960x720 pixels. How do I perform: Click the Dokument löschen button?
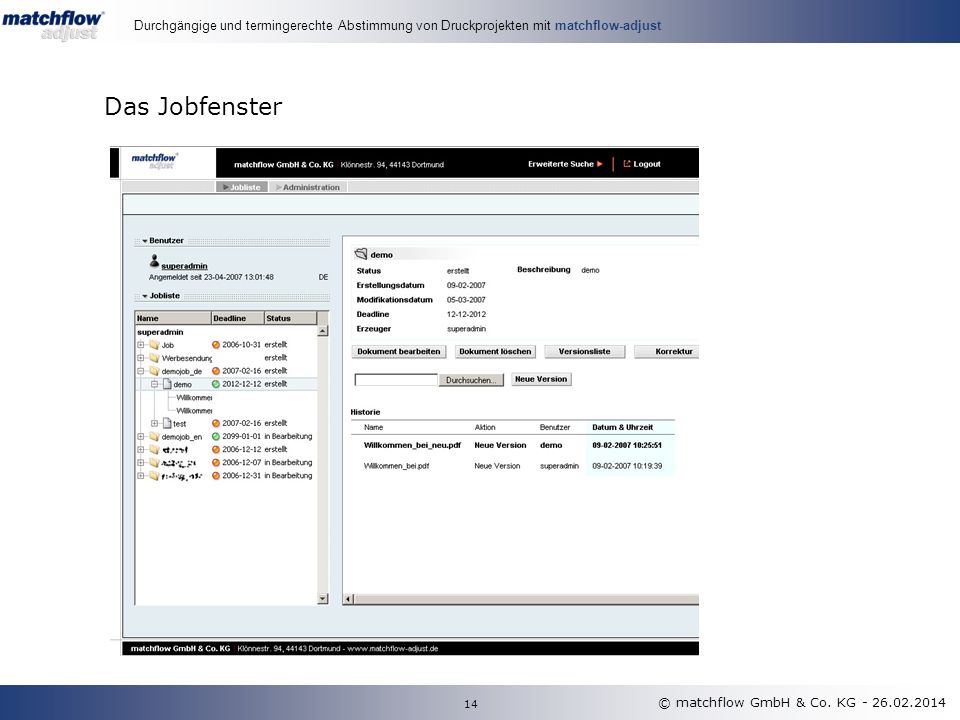click(495, 351)
